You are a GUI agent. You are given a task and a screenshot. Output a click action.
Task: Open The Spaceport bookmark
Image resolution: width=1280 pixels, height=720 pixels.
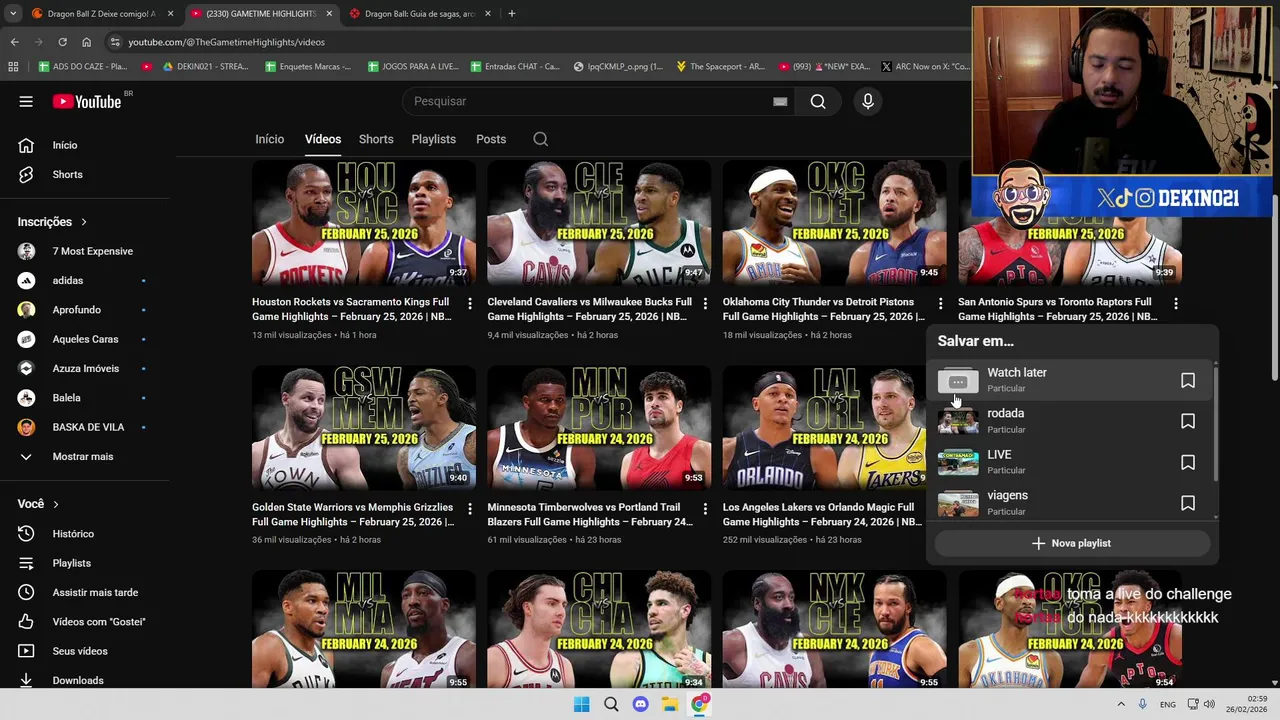click(x=720, y=67)
